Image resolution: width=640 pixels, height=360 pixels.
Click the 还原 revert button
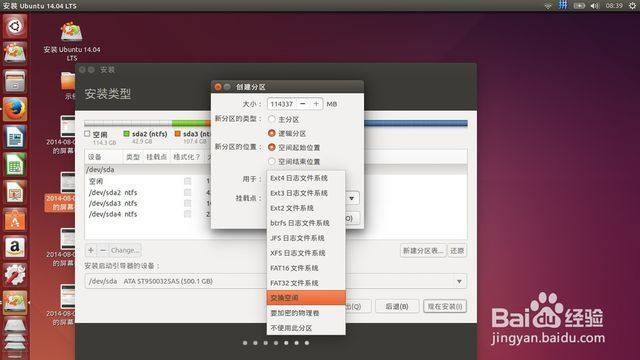(457, 251)
